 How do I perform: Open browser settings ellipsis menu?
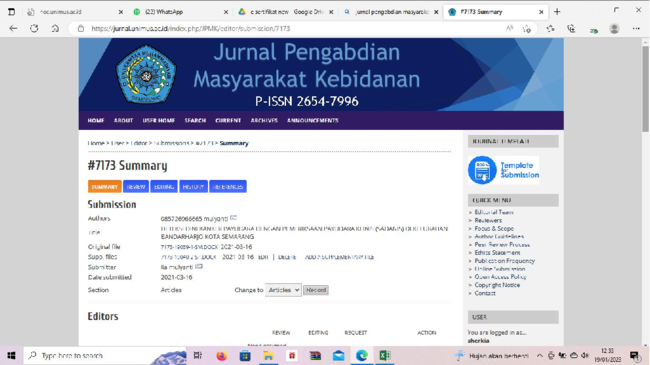pos(636,28)
